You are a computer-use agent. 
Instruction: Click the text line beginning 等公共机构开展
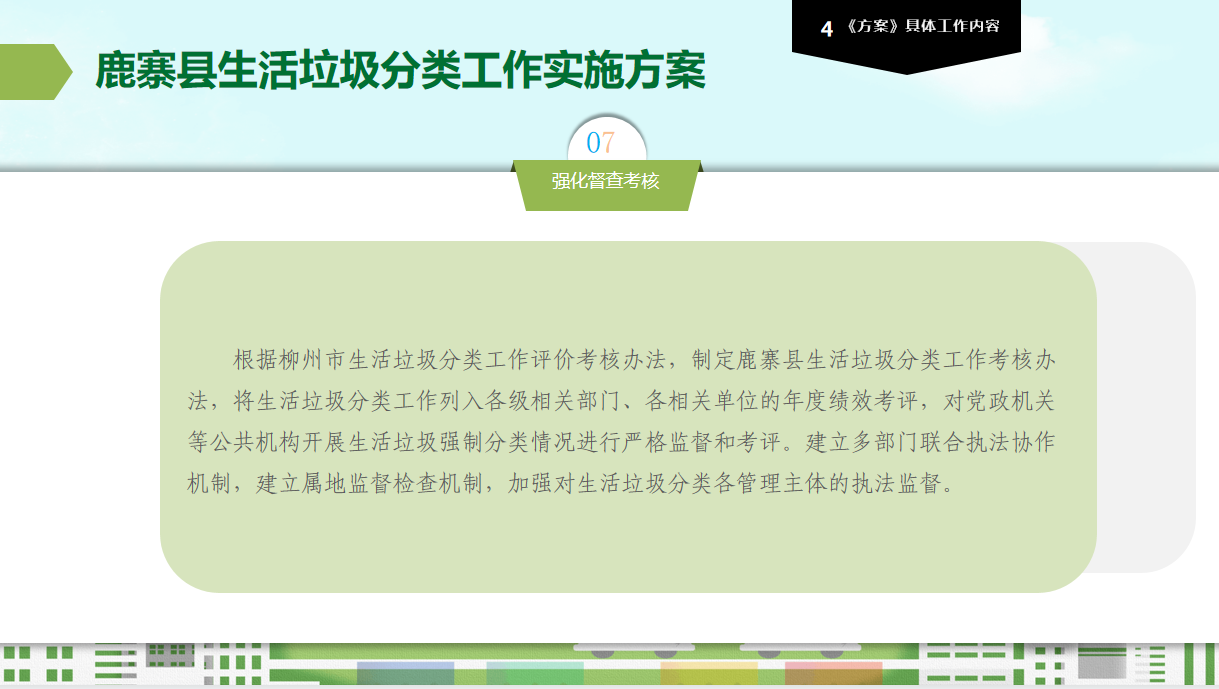click(621, 443)
